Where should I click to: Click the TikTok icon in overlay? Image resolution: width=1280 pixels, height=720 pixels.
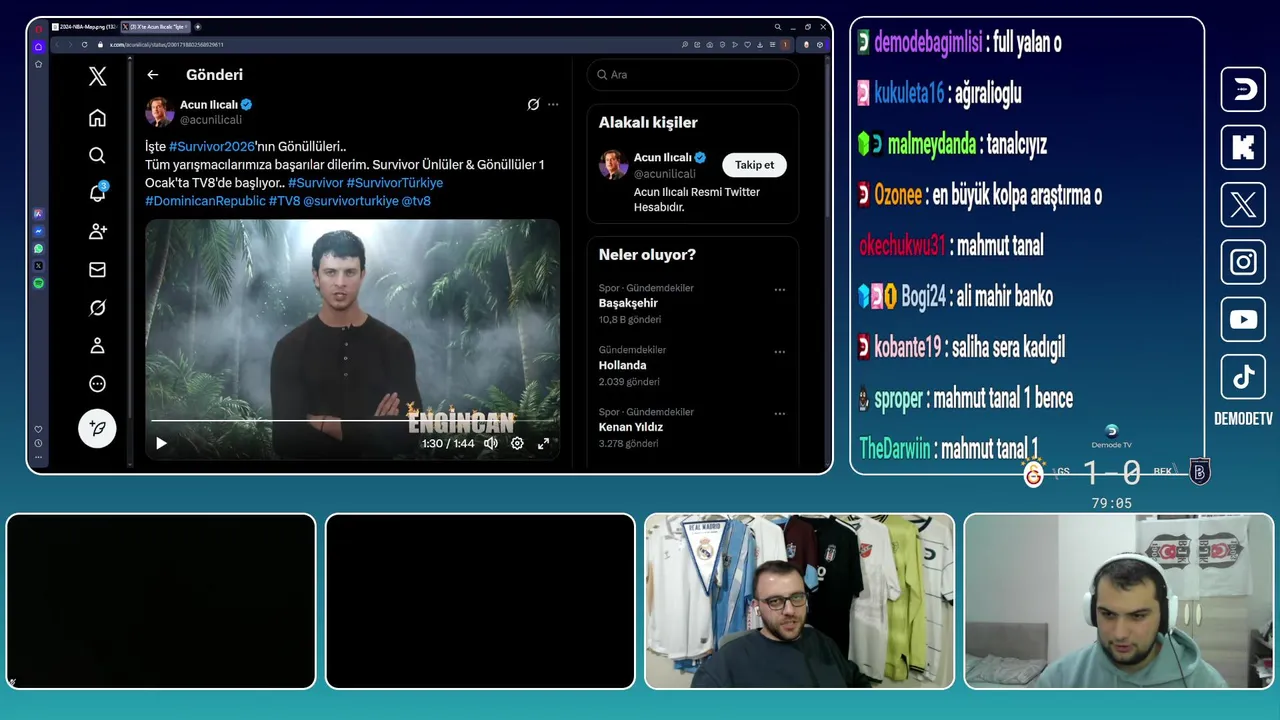[1243, 377]
